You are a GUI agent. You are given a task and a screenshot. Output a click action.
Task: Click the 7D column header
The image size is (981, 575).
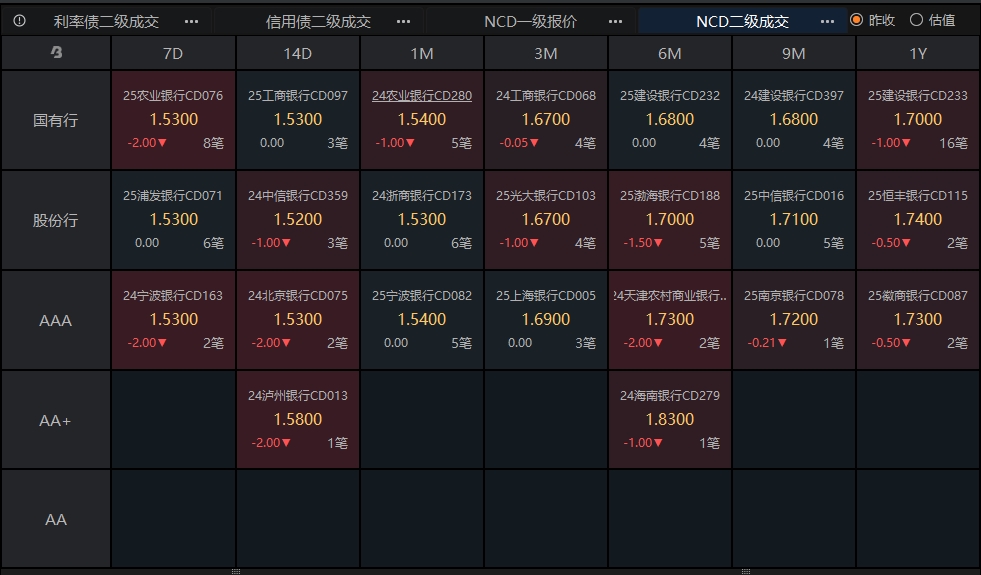(x=173, y=53)
